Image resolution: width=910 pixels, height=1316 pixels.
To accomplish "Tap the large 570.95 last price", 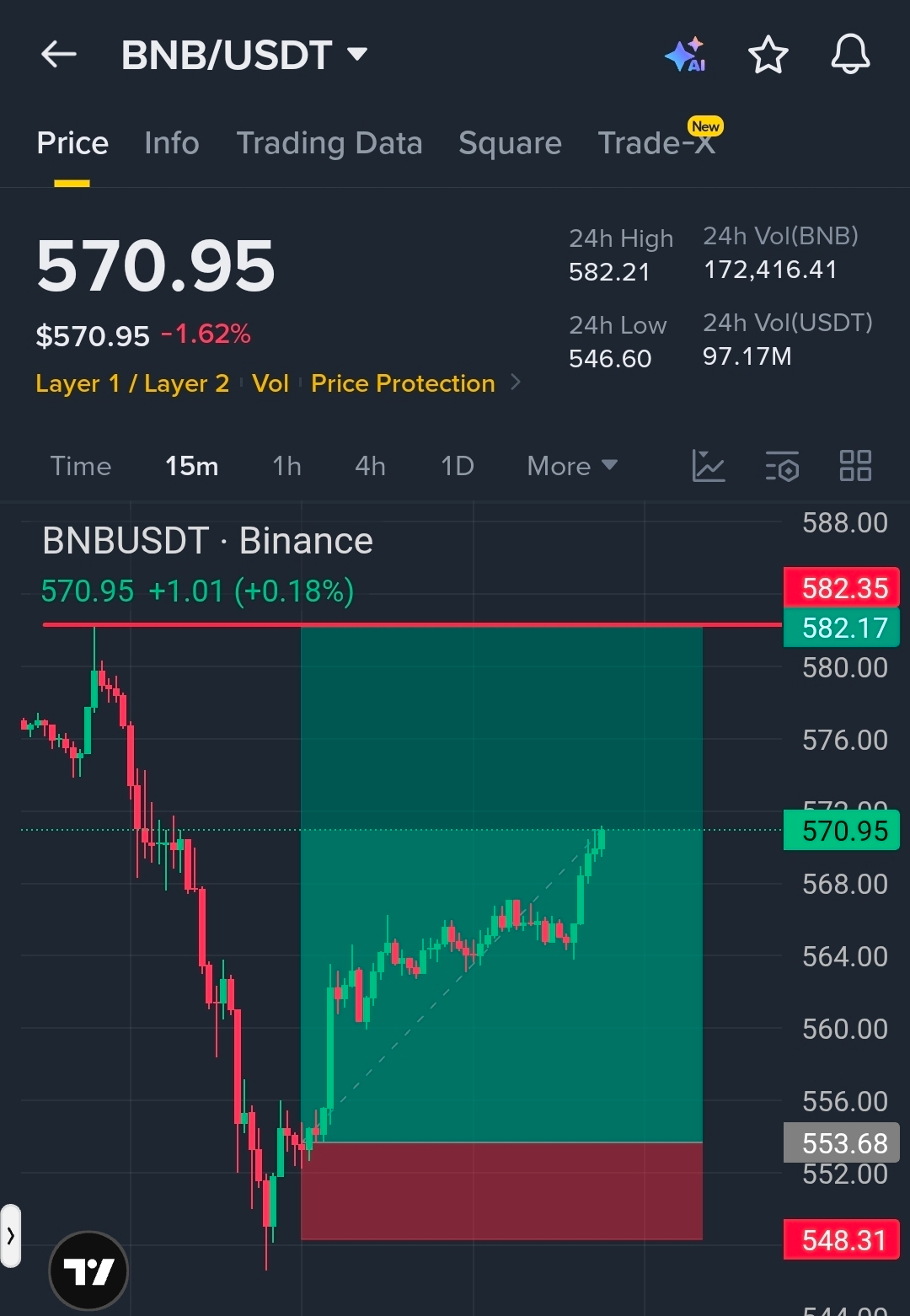I will 156,266.
